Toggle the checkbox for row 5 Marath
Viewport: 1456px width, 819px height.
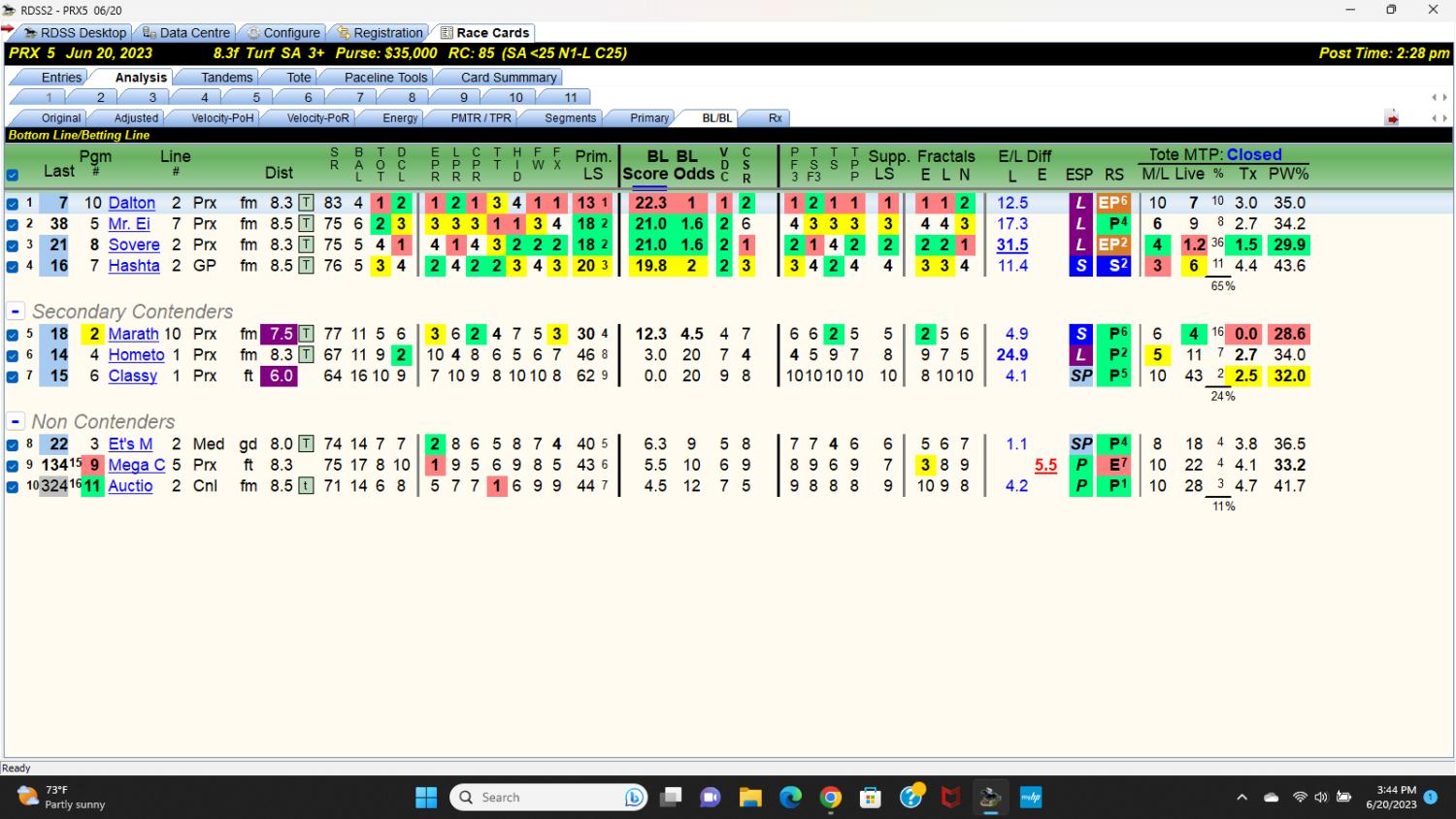(x=12, y=335)
